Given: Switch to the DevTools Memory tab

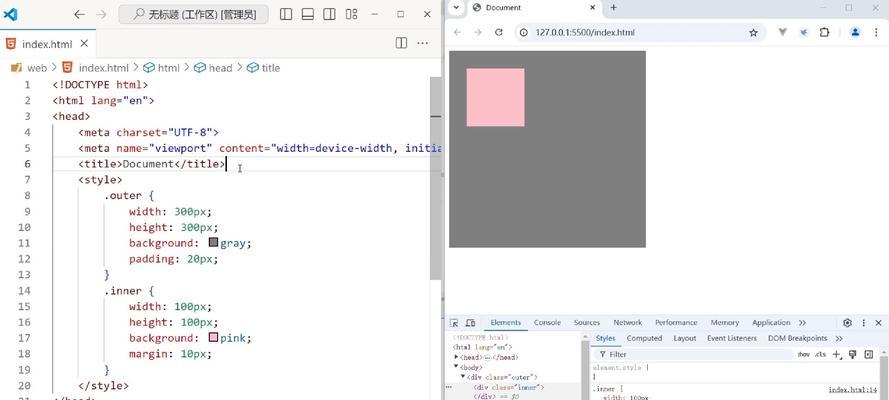Looking at the screenshot, I should coord(725,322).
